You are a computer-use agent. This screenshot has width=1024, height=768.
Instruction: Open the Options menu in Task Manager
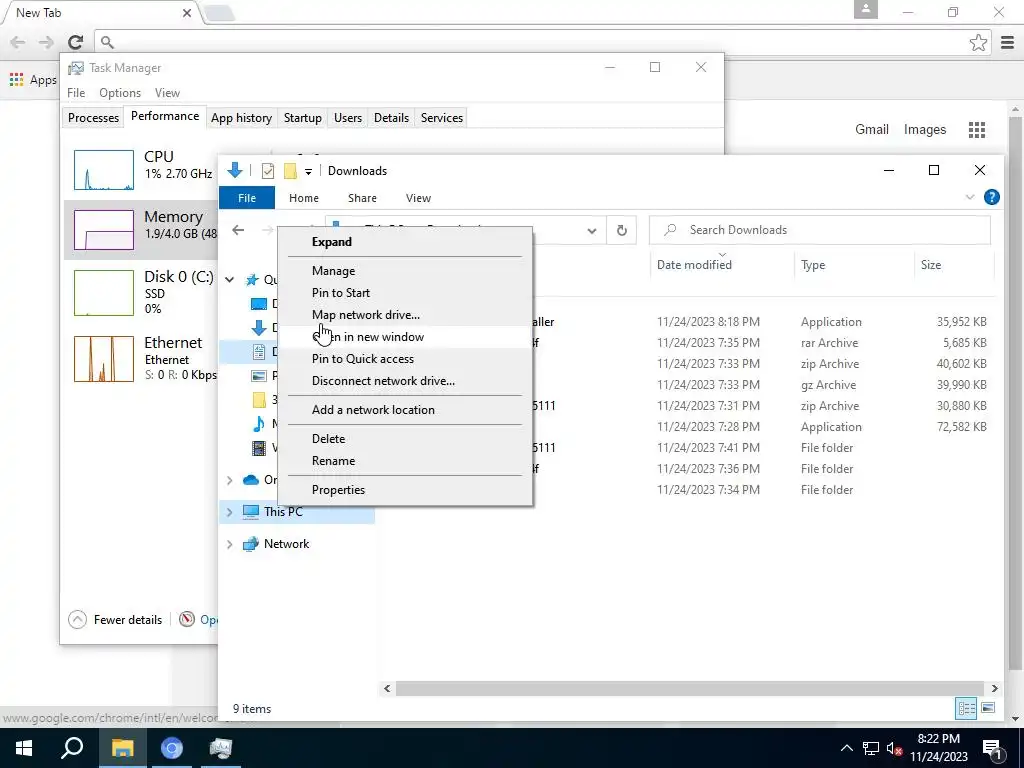click(x=120, y=93)
